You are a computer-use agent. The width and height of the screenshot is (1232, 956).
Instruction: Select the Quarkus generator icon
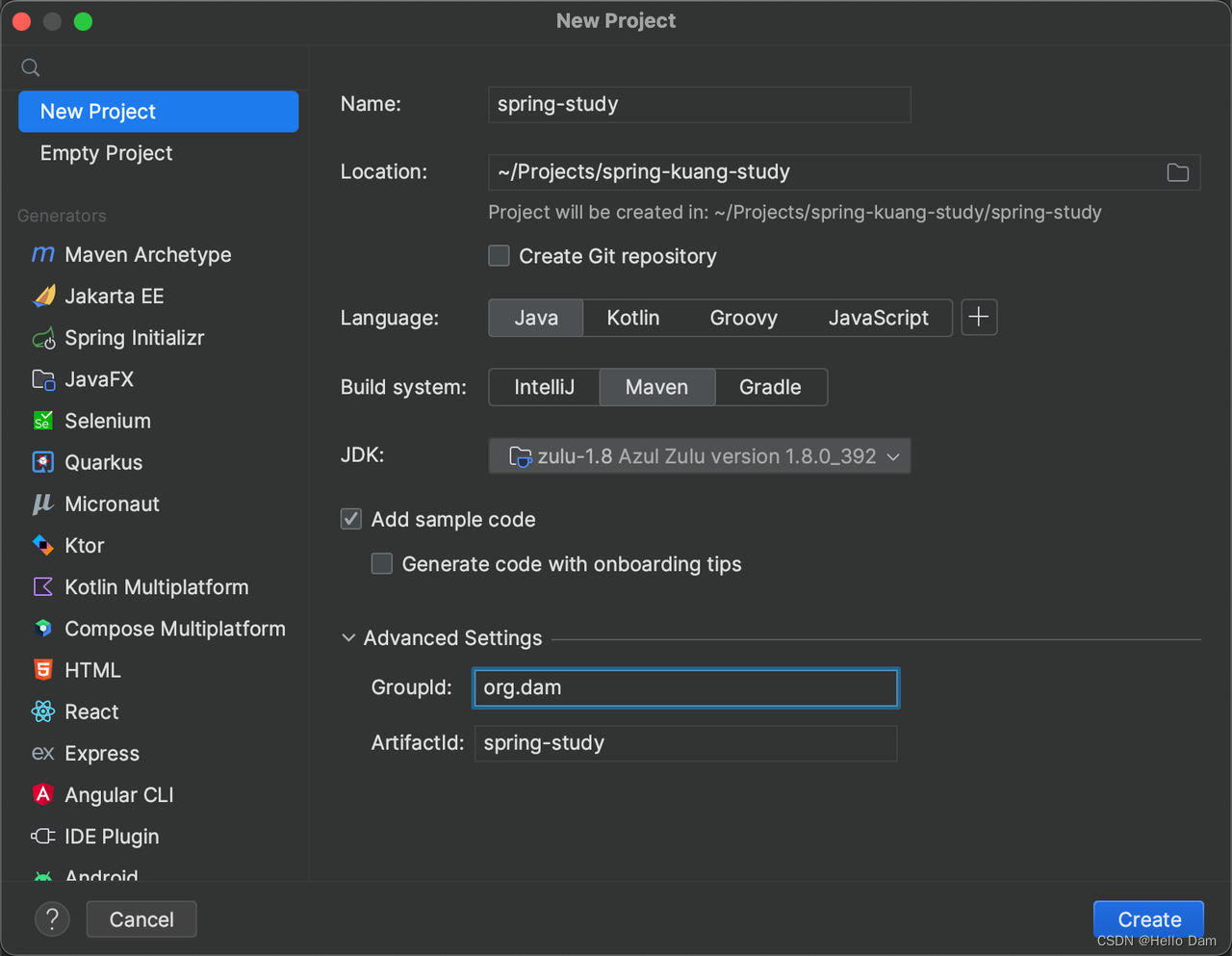[43, 462]
